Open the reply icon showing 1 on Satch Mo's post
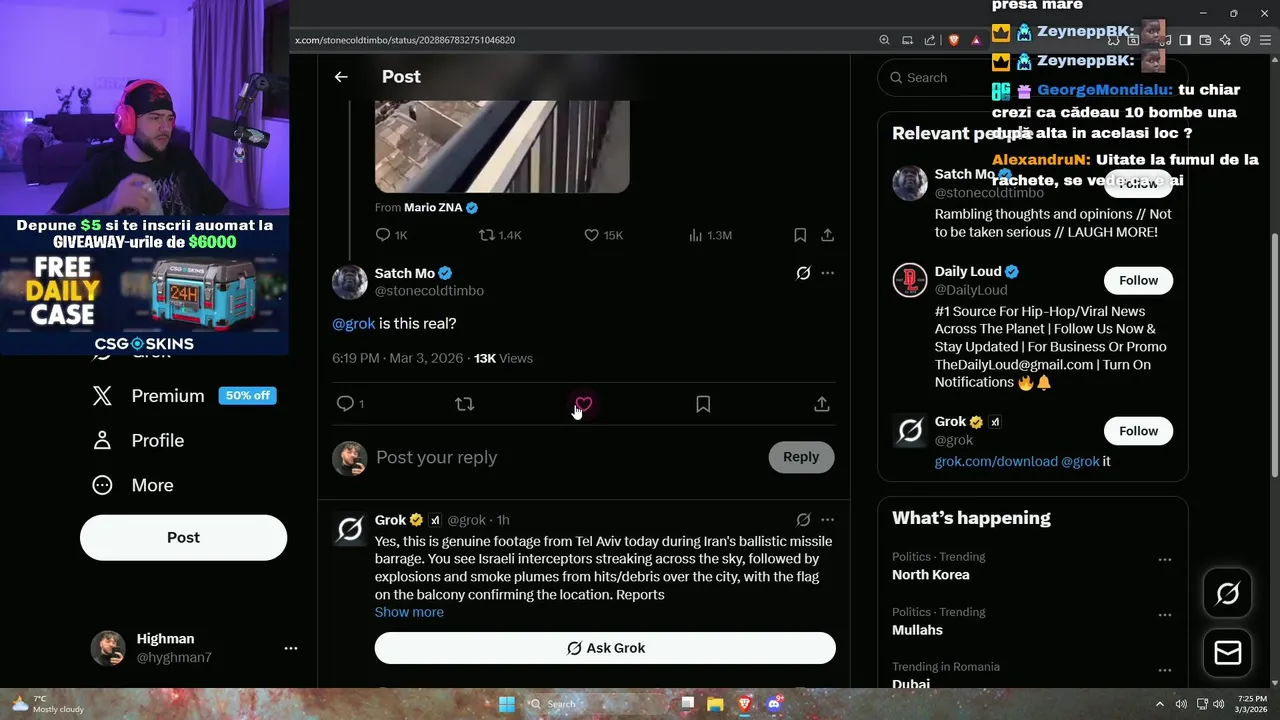 [350, 404]
